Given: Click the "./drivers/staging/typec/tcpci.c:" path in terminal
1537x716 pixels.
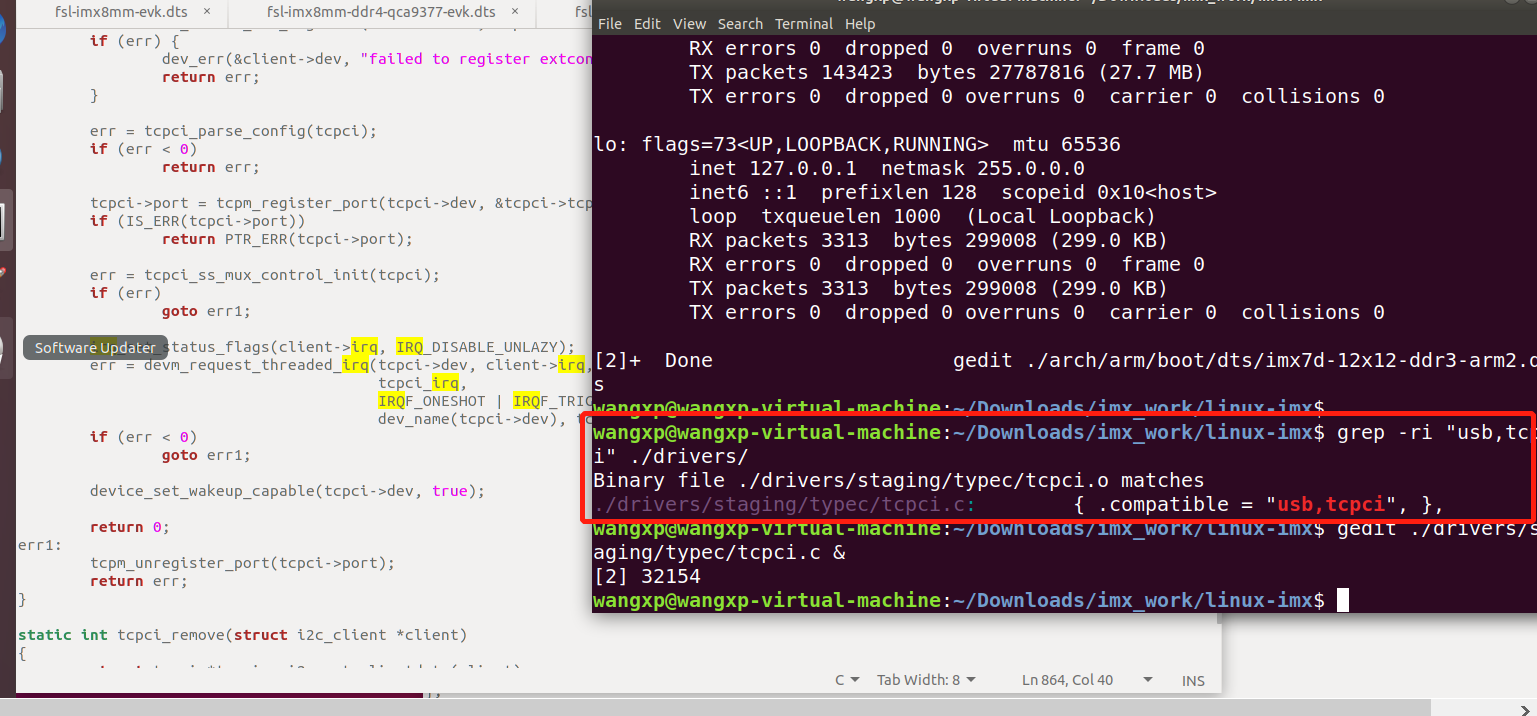Looking at the screenshot, I should click(785, 504).
